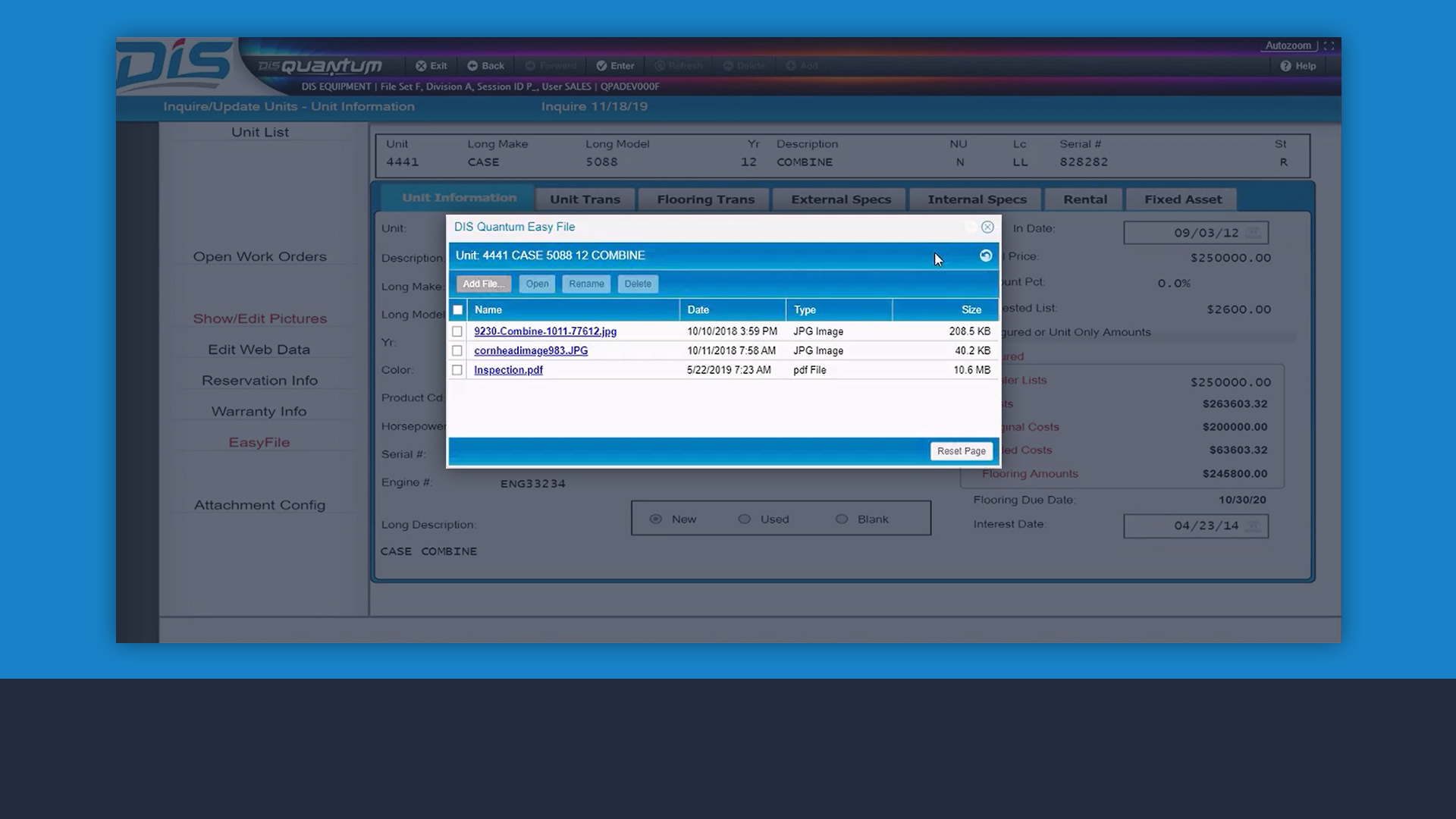Click the Rename button
The height and width of the screenshot is (819, 1456).
click(586, 284)
